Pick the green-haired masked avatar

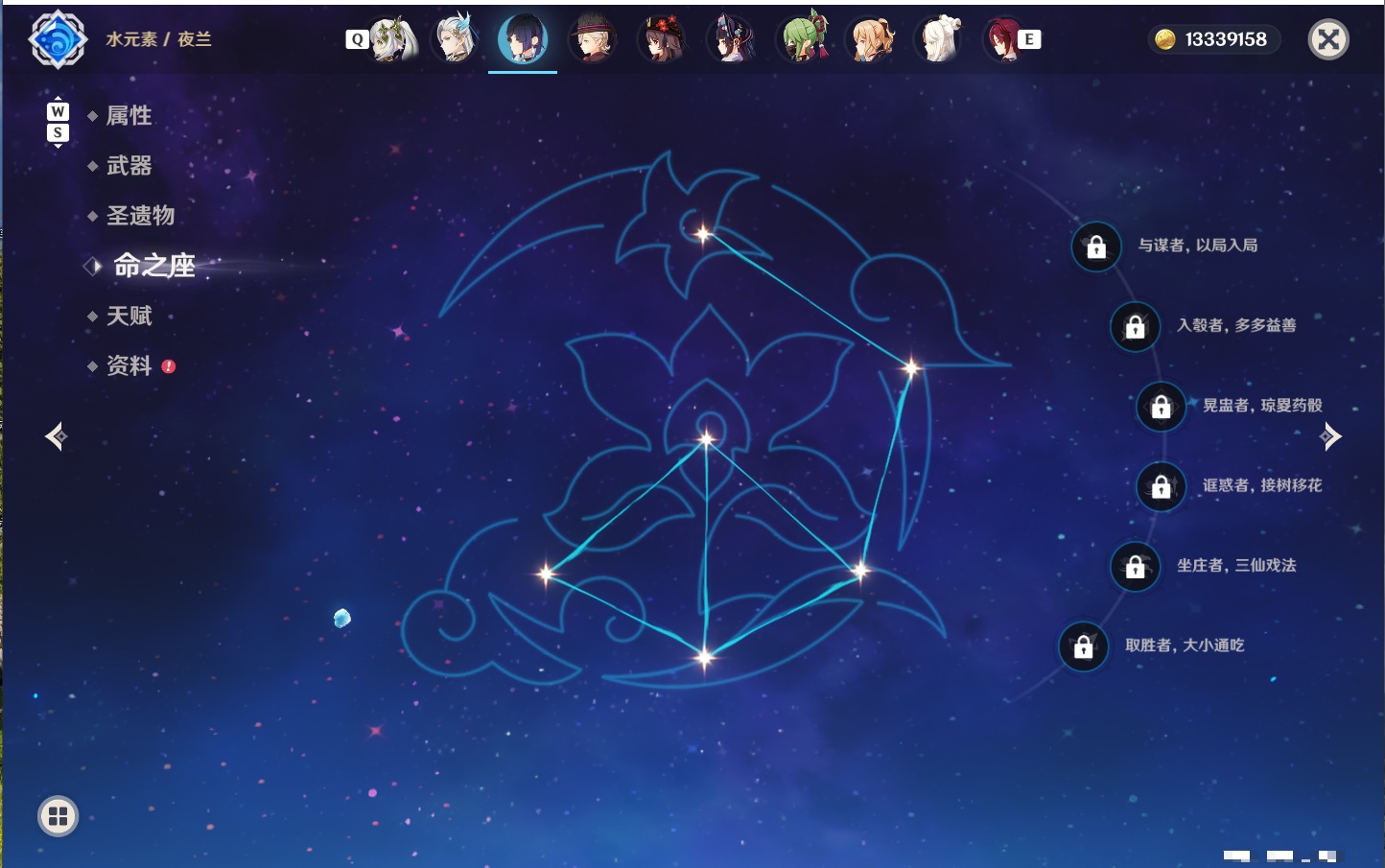(802, 39)
